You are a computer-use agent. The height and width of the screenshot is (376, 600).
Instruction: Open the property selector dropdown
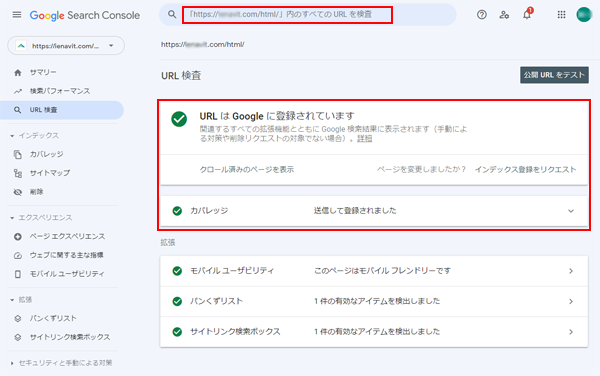click(66, 46)
